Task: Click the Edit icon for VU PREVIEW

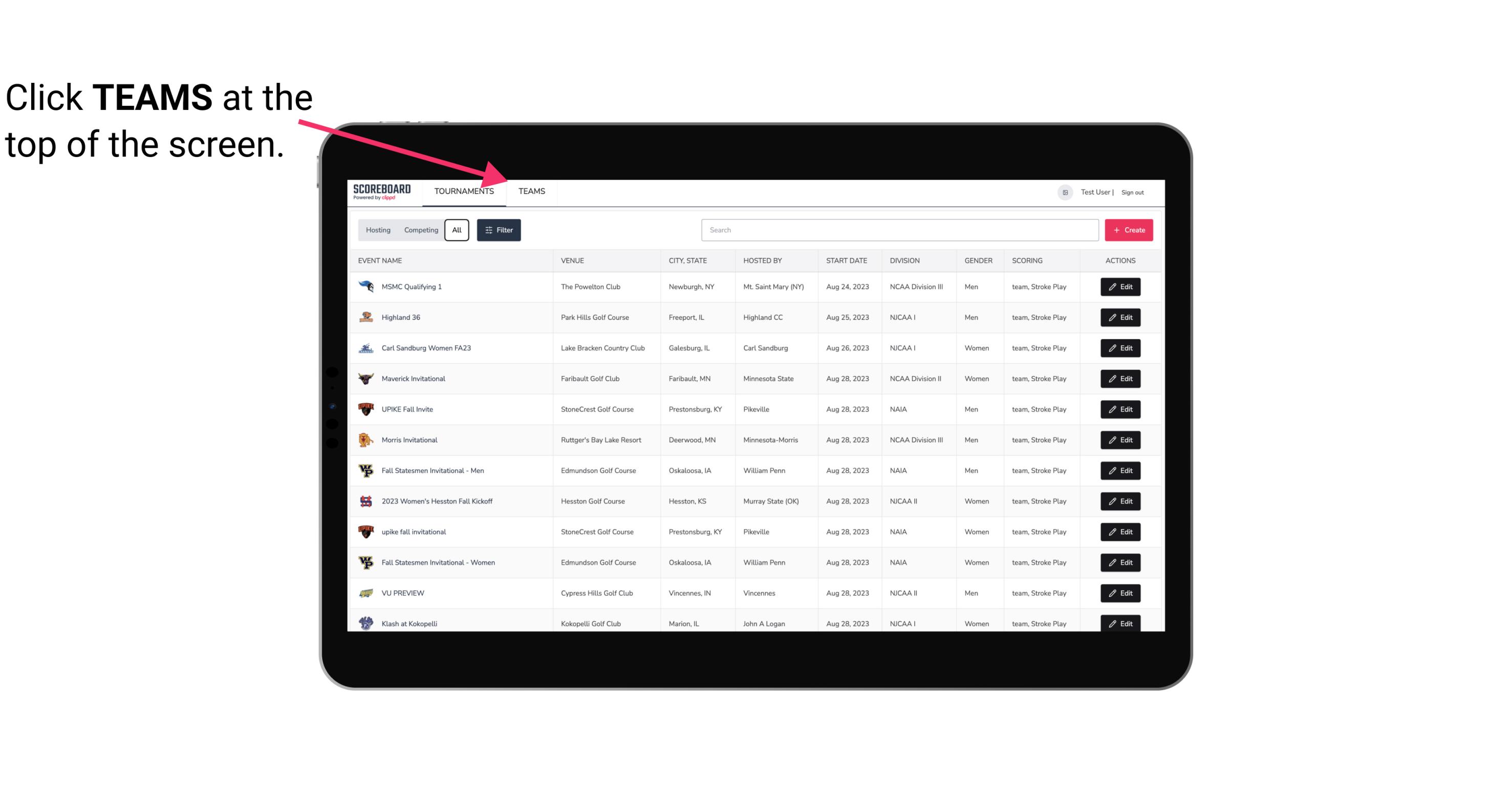Action: tap(1121, 592)
